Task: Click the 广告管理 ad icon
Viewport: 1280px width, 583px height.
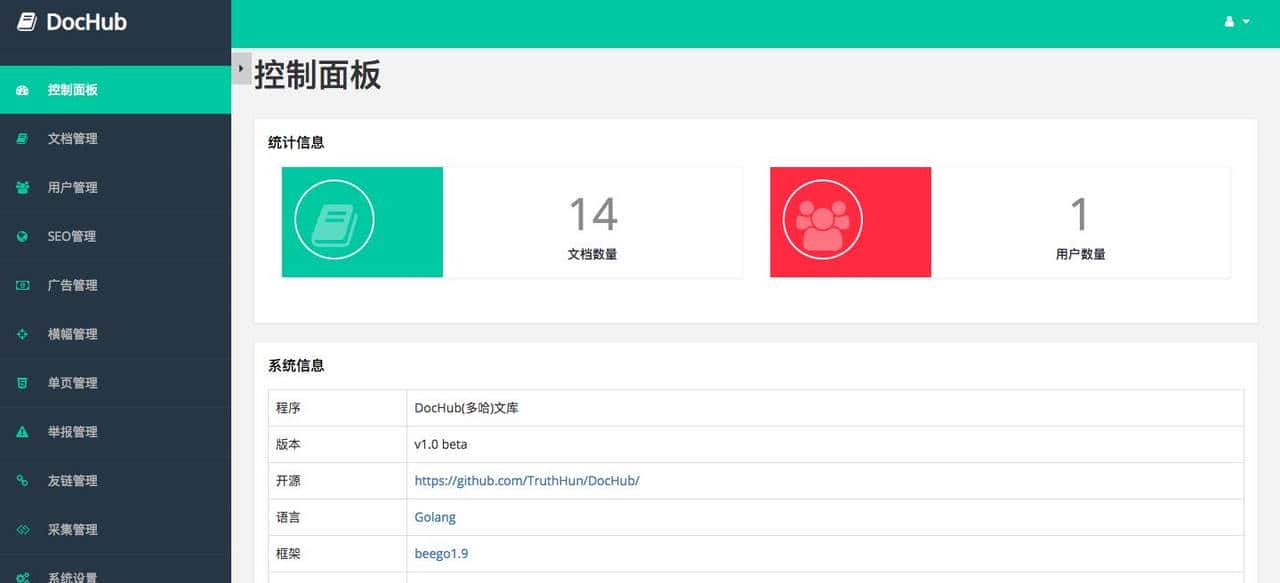Action: pos(22,285)
